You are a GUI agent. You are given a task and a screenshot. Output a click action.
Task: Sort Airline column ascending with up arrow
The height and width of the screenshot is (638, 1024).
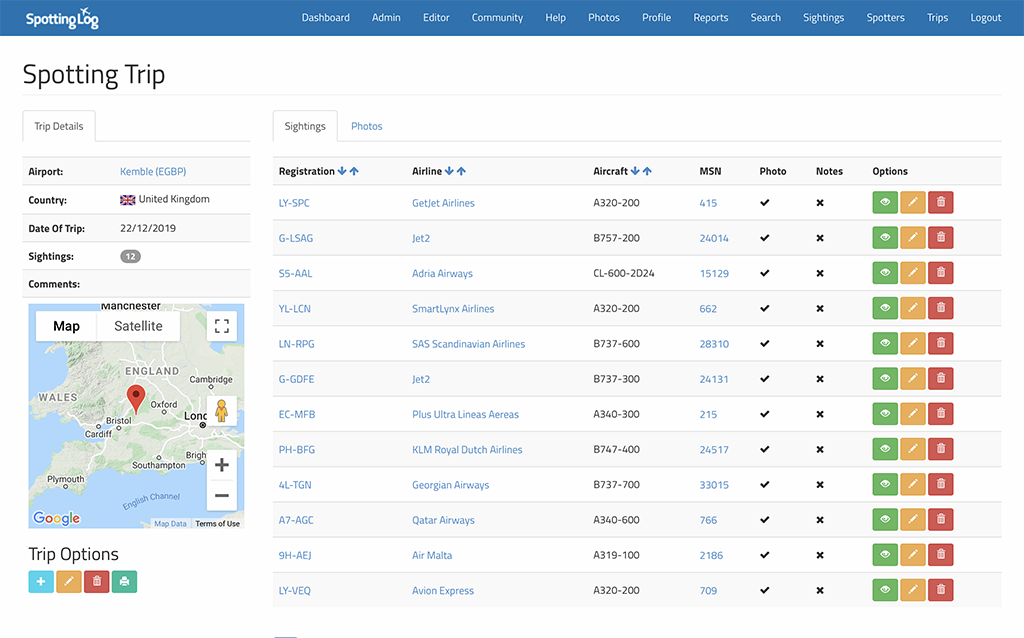pos(461,171)
